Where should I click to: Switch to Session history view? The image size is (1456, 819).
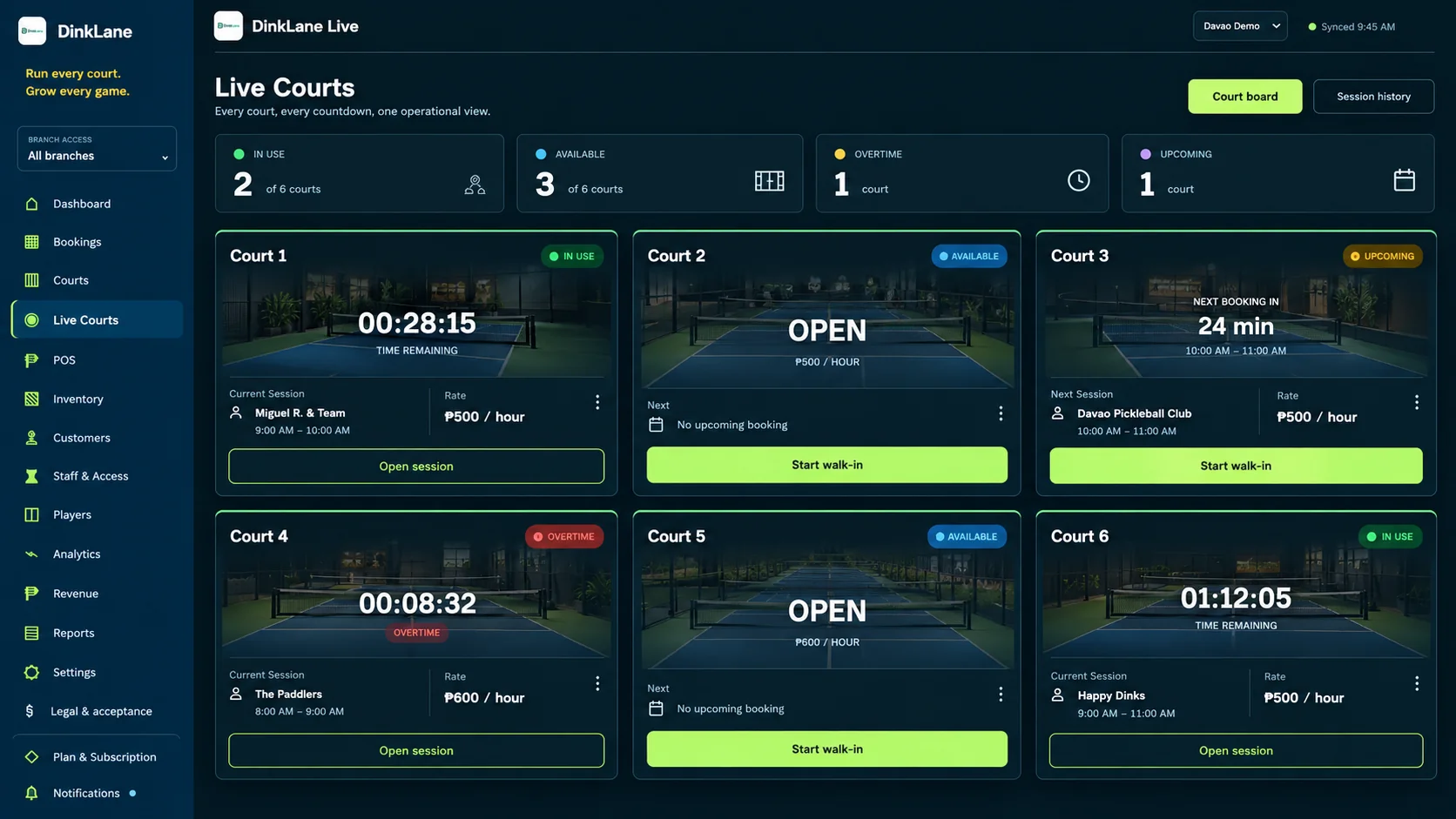[x=1373, y=97]
